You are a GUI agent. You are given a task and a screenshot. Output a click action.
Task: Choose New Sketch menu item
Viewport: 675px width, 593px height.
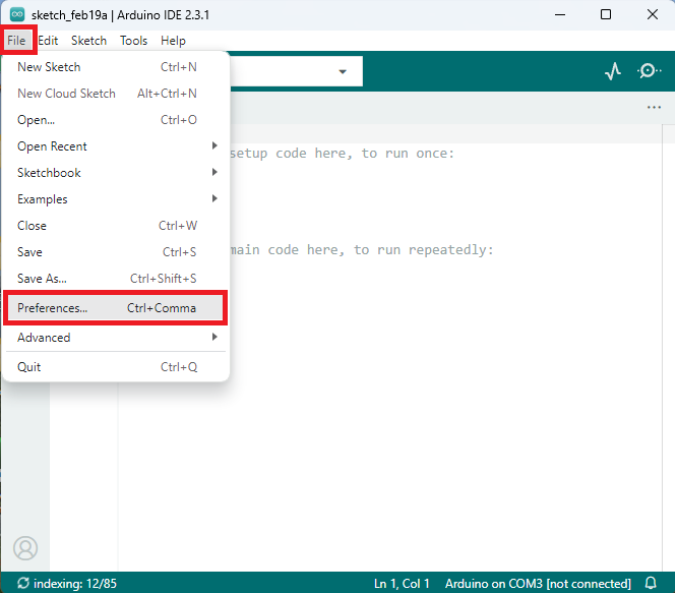pyautogui.click(x=115, y=67)
